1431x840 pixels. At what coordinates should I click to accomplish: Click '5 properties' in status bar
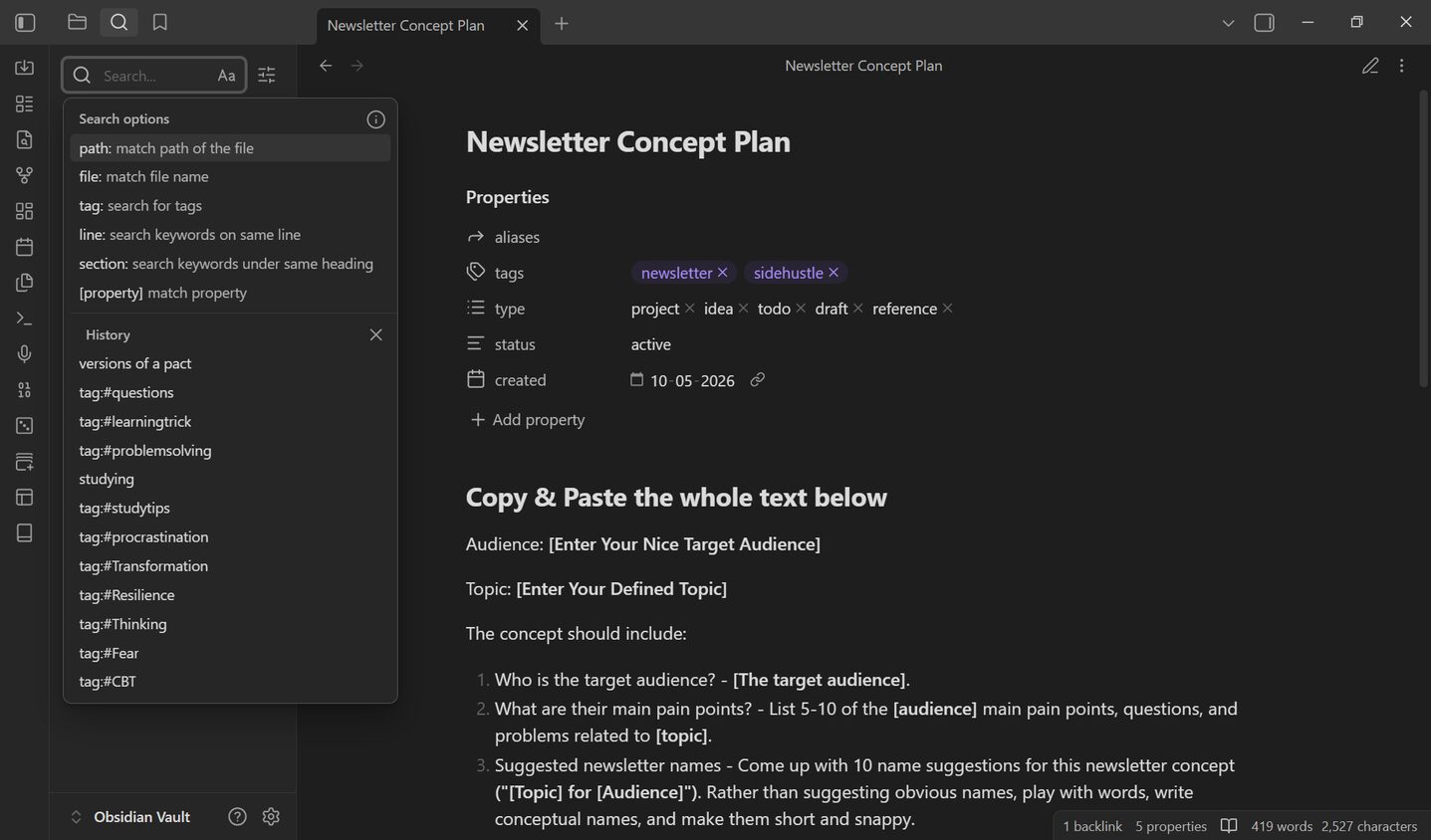tap(1171, 826)
